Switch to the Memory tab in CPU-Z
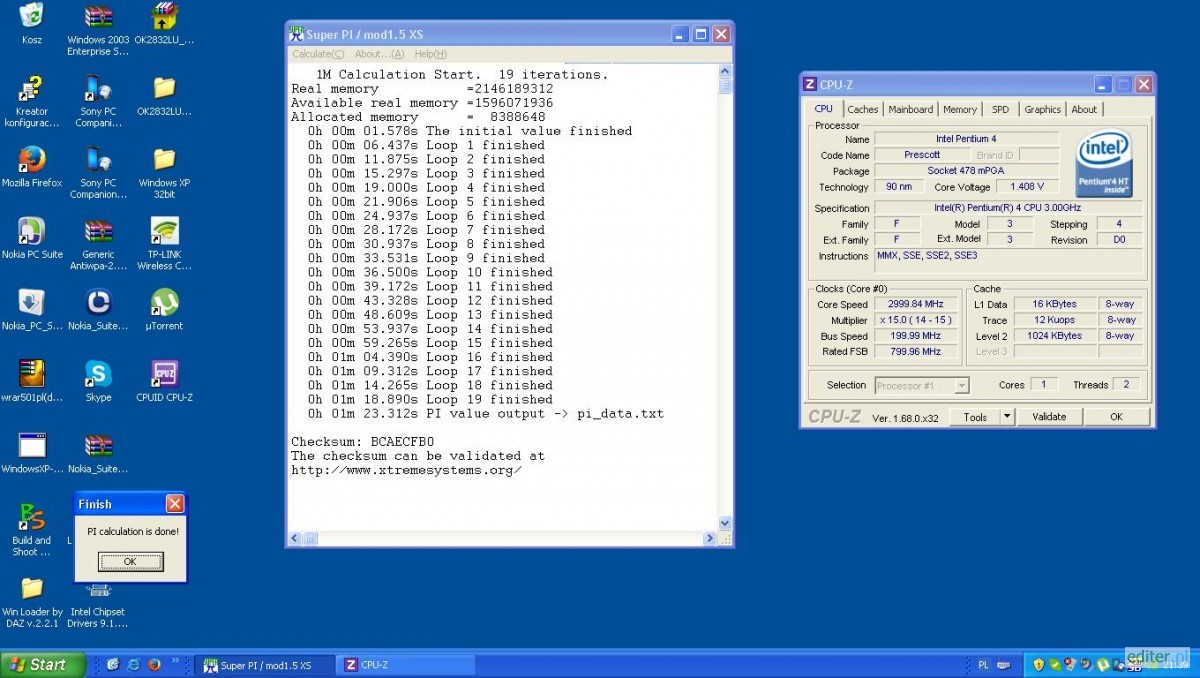Screen dimensions: 1200x678 click(960, 110)
